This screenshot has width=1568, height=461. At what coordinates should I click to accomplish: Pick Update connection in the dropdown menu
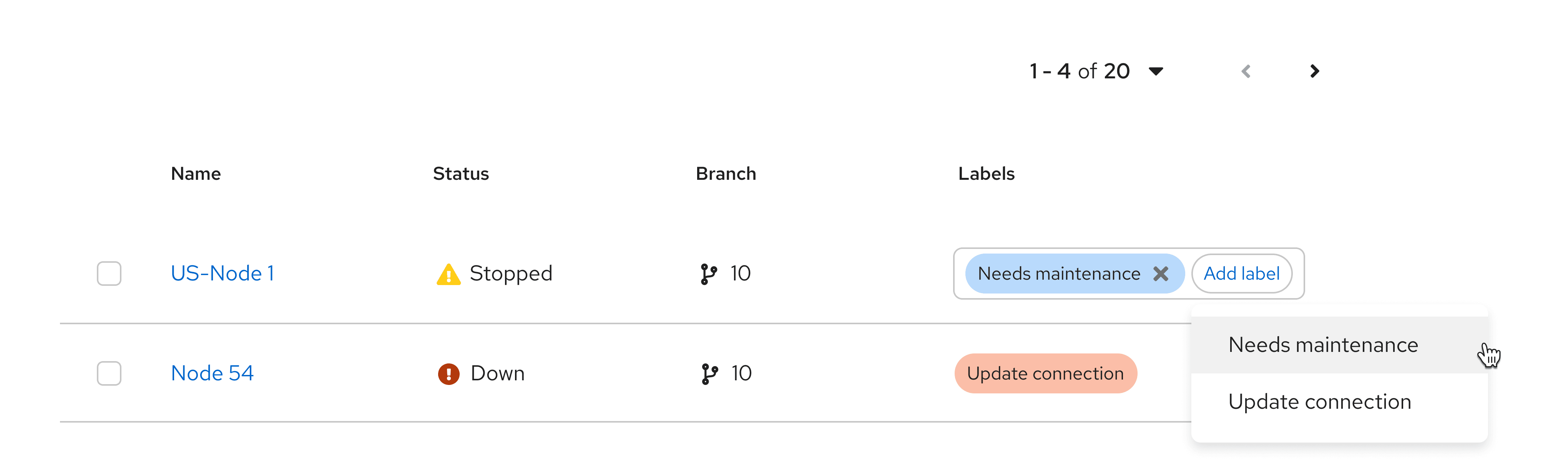point(1319,401)
